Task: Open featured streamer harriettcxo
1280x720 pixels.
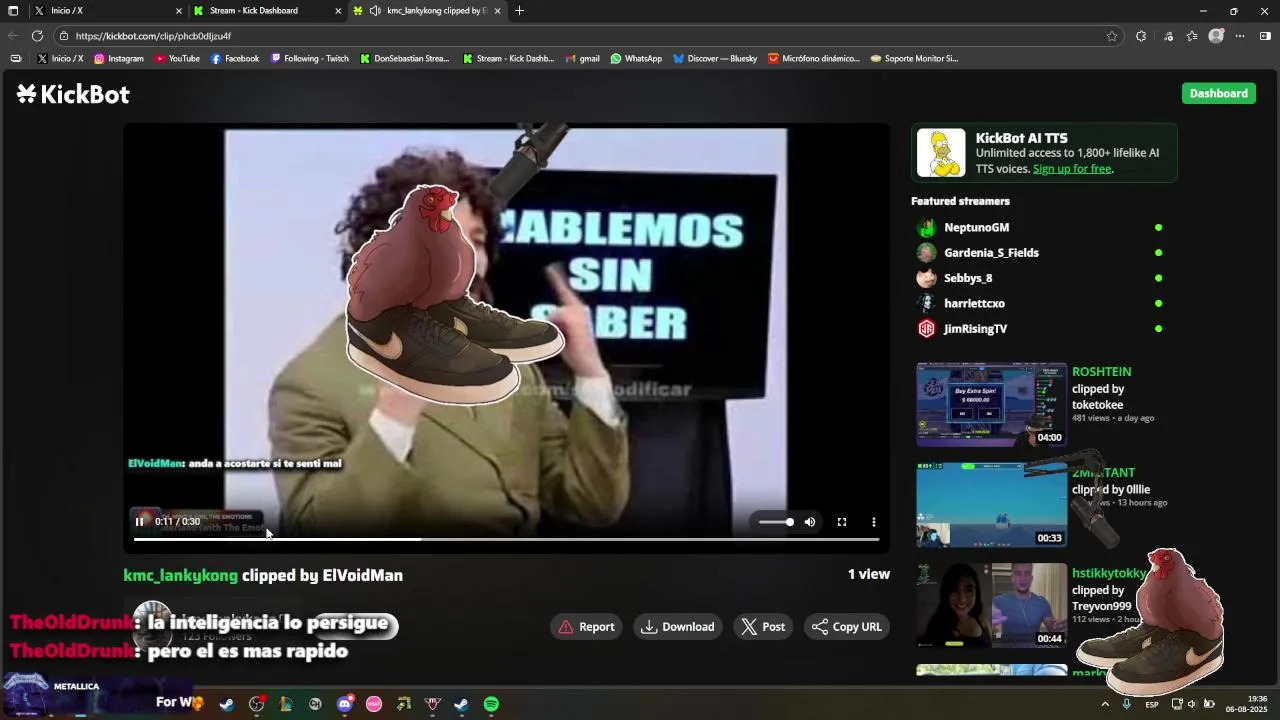Action: point(974,303)
